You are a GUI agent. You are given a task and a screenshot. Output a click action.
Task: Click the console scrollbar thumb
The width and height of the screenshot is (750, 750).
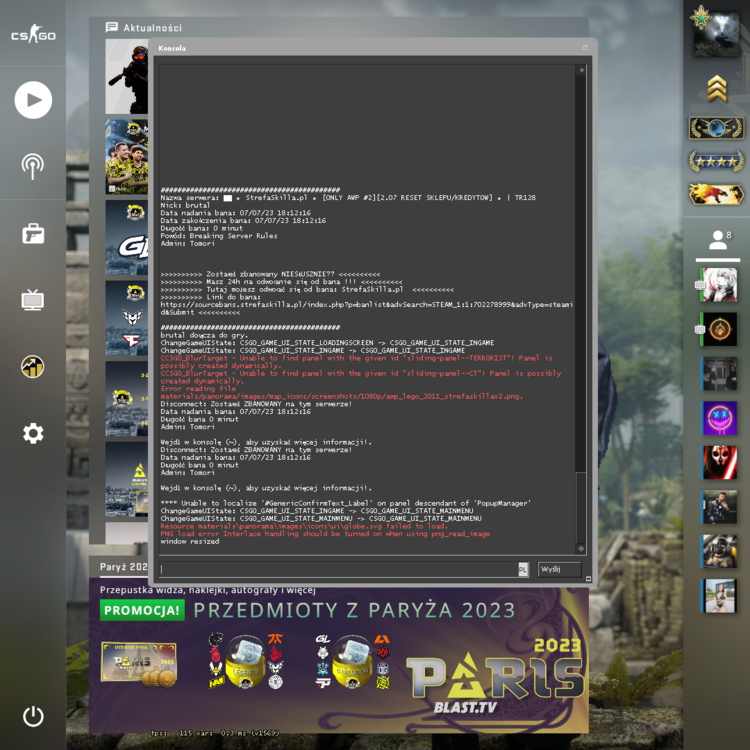click(x=581, y=507)
